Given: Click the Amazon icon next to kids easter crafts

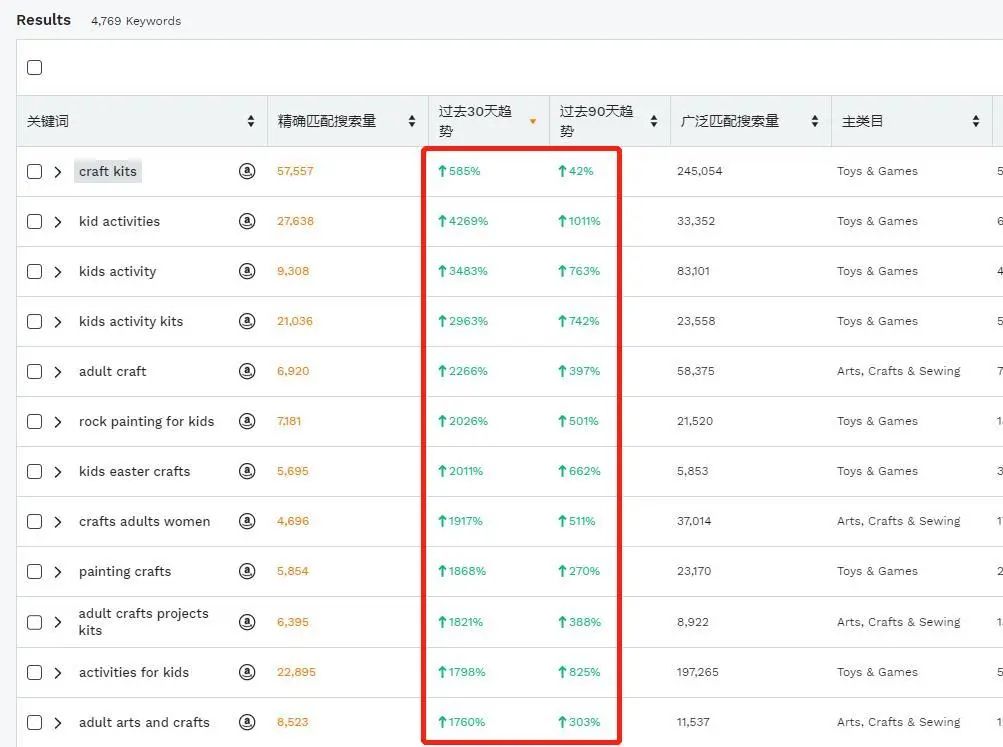Looking at the screenshot, I should point(247,471).
